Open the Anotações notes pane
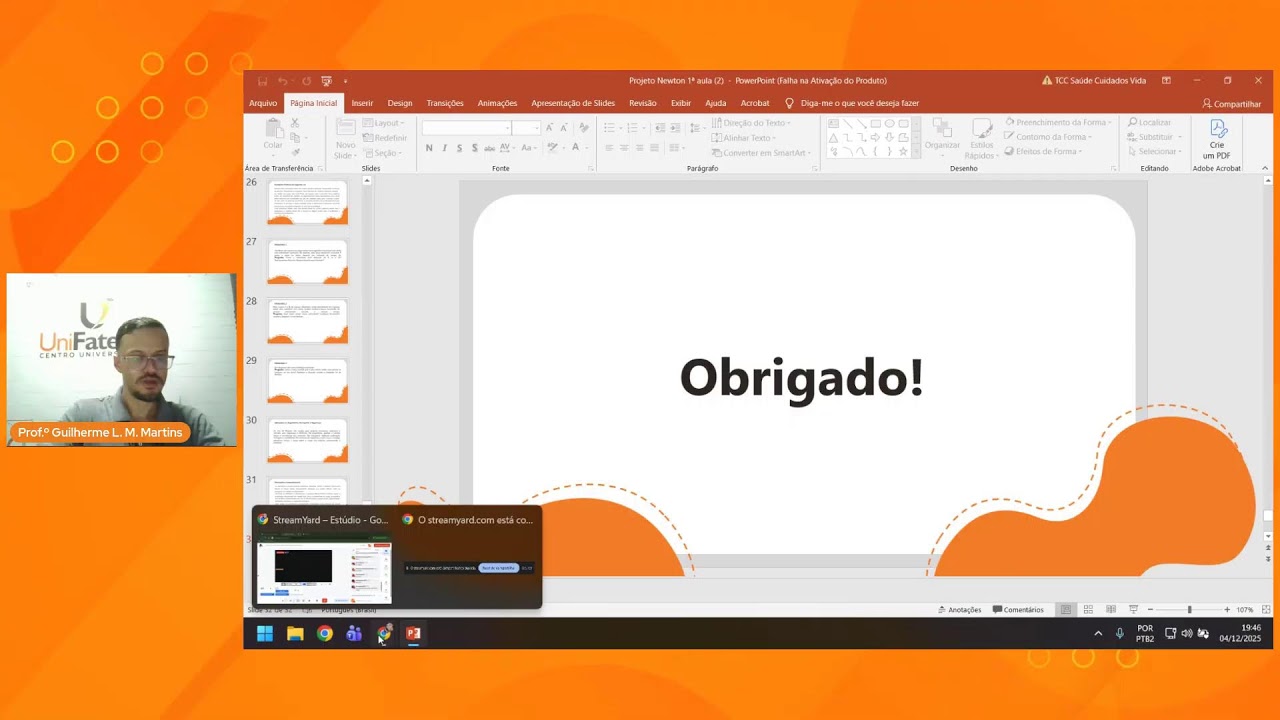Screen dimensions: 1280x720 960,610
